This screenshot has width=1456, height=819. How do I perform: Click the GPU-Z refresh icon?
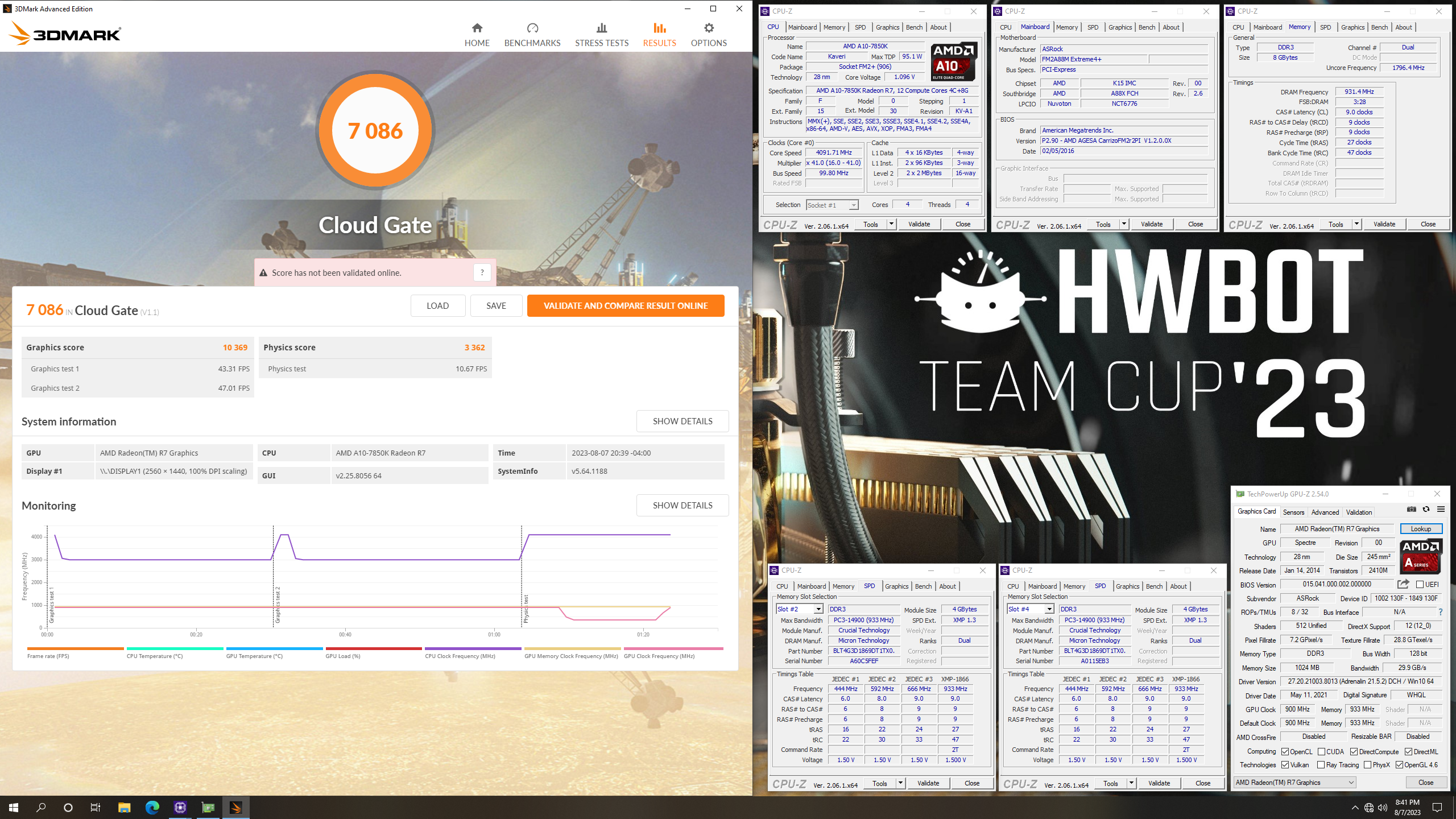tap(1426, 510)
